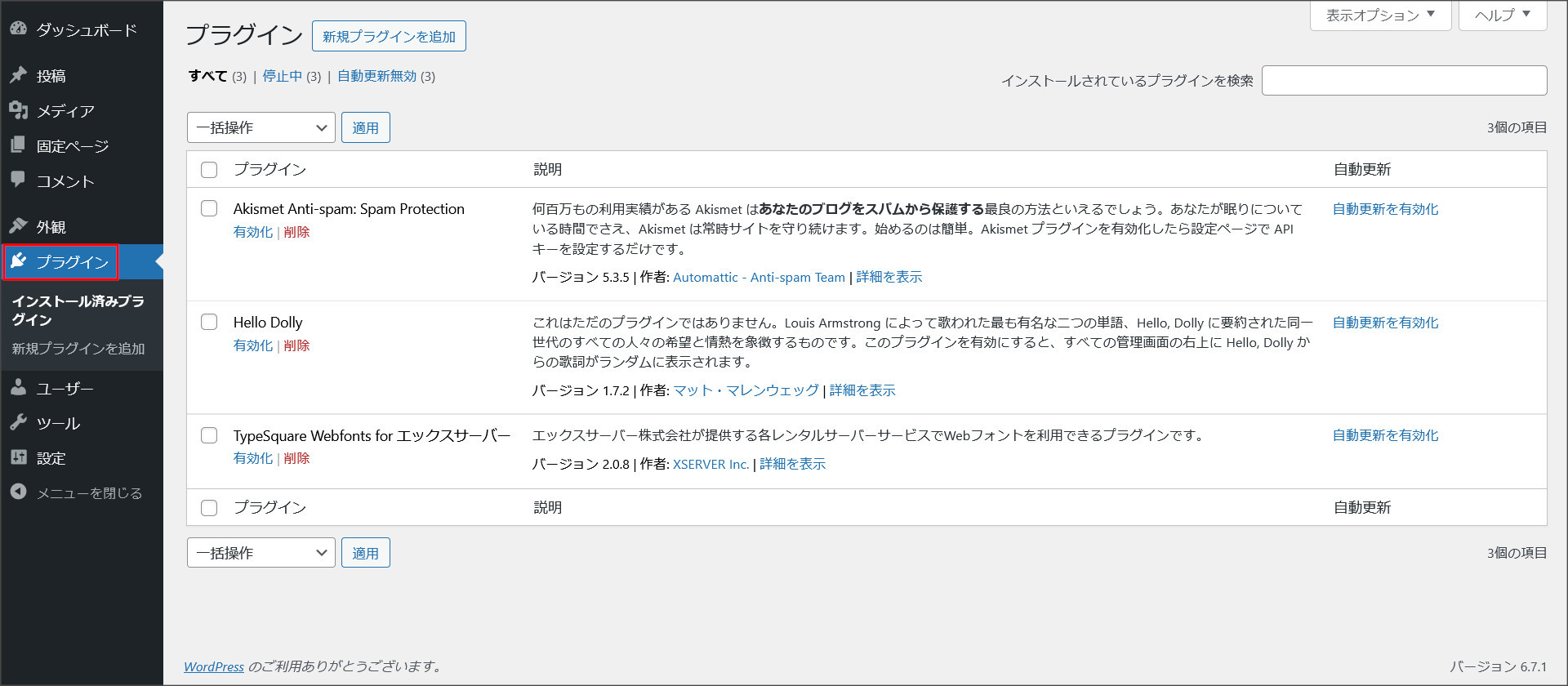
Task: Open Automattic - Anti-spam Team author link
Action: pyautogui.click(x=759, y=278)
